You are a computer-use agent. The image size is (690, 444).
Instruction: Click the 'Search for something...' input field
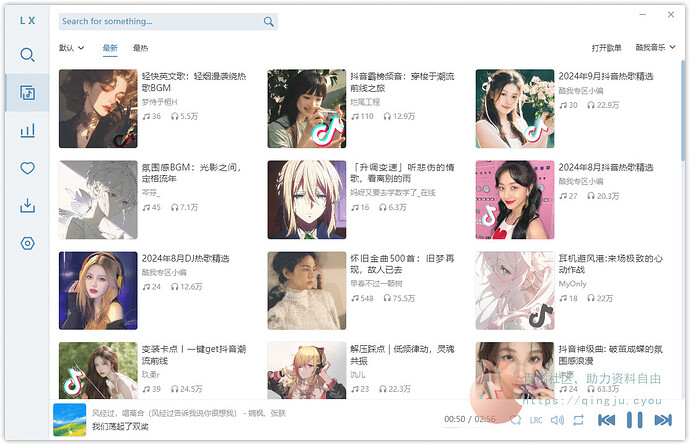160,21
